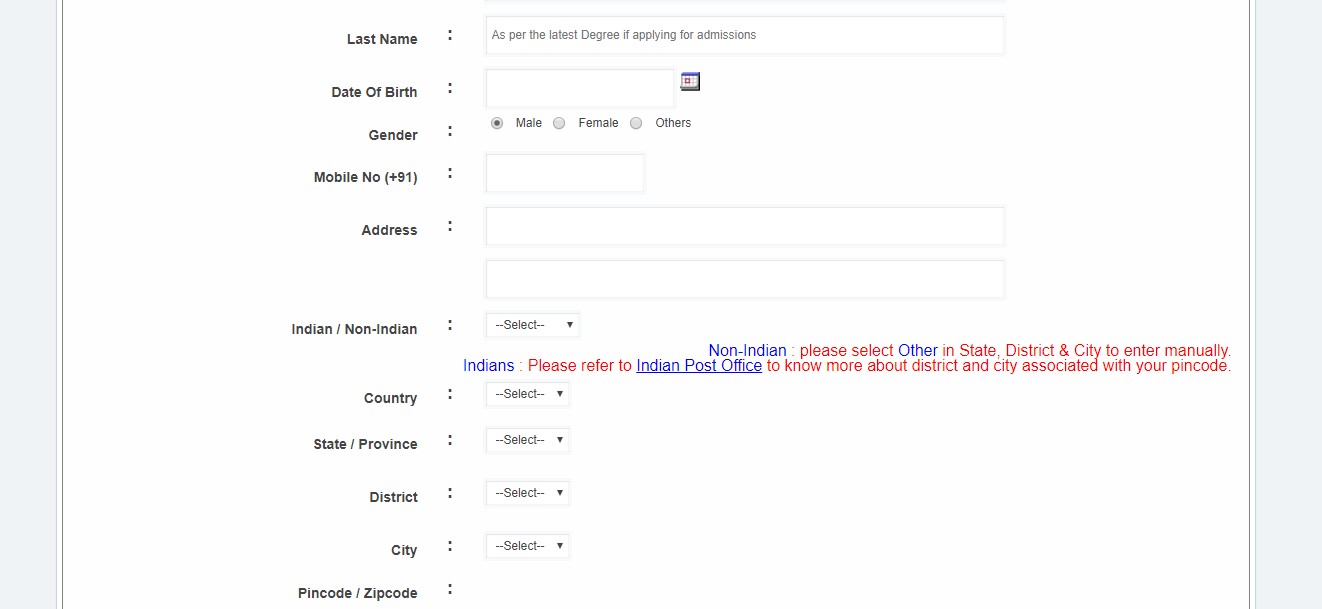This screenshot has height=609, width=1322.
Task: Open the State / Province dropdown
Action: coord(527,440)
